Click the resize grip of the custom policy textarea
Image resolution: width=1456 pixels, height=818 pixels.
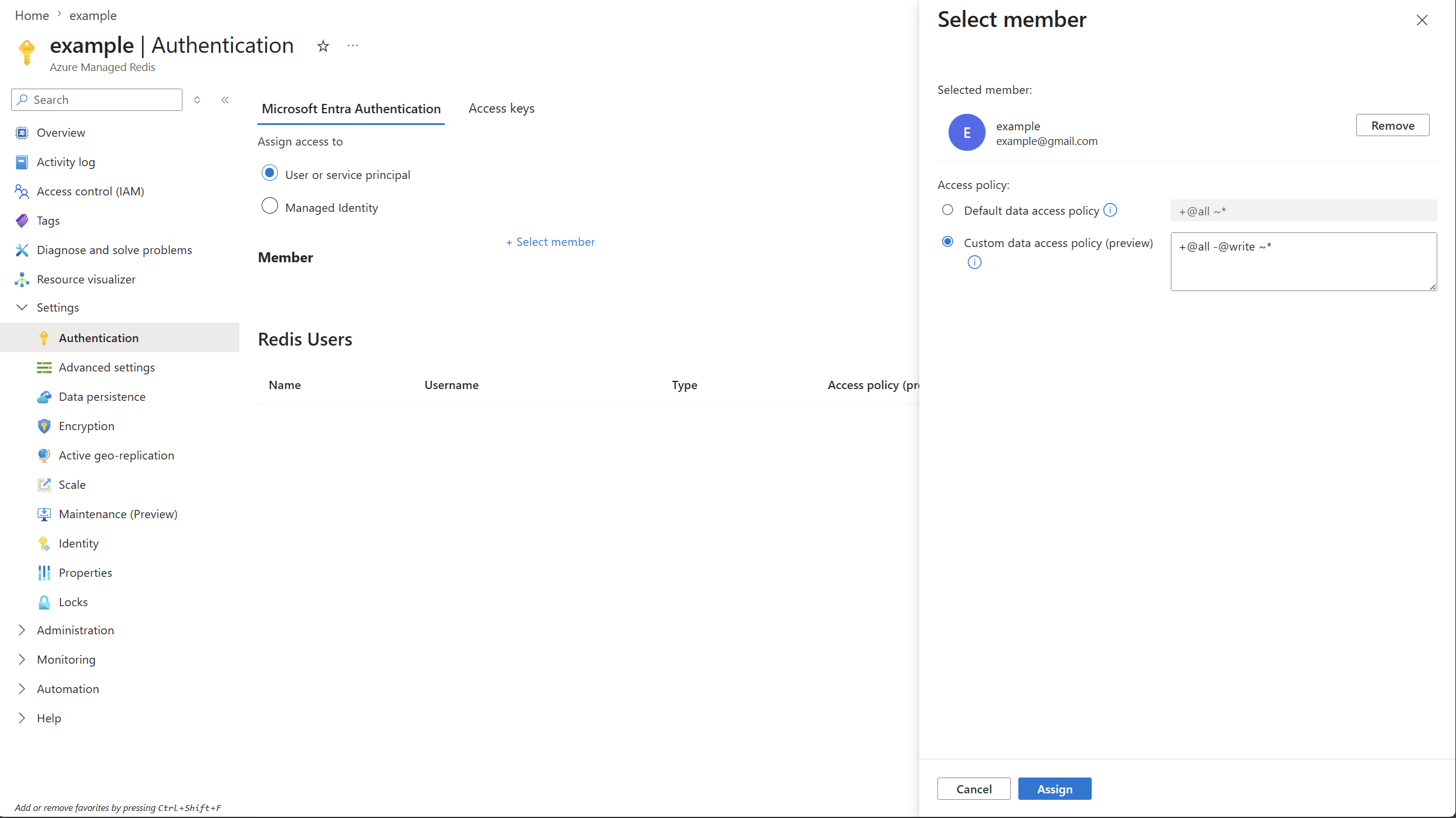[1433, 286]
